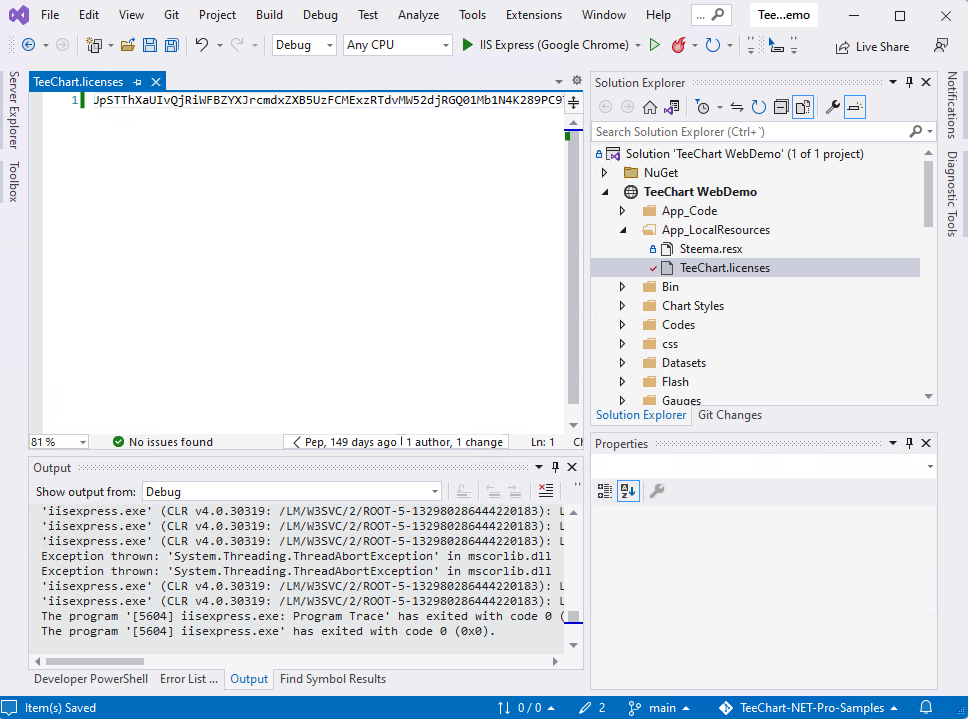Open the Any CPU platform dropdown

pos(398,45)
